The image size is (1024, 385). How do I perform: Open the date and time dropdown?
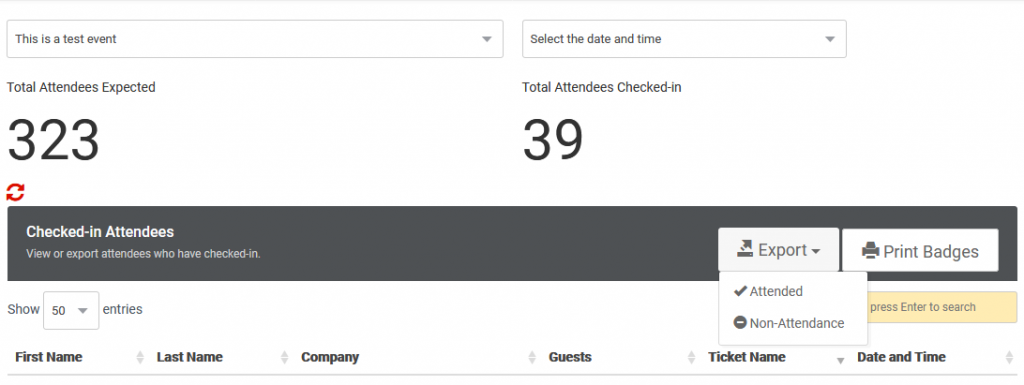pyautogui.click(x=684, y=39)
